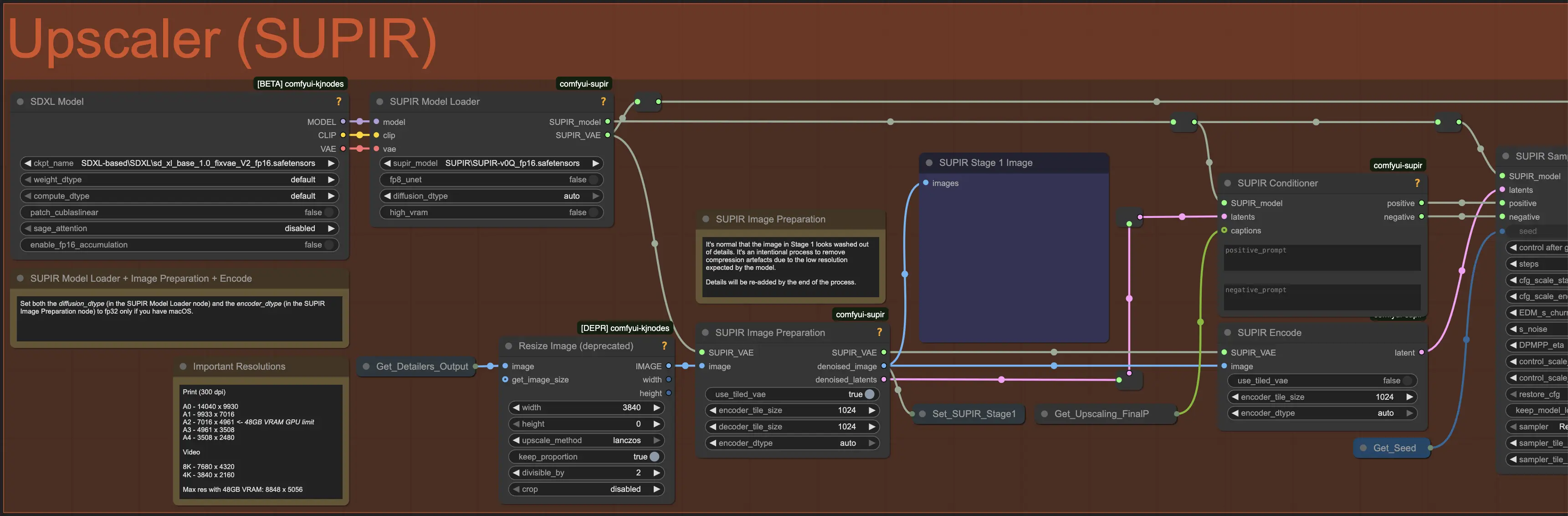This screenshot has width=1568, height=516.
Task: Click the SUPIR Model Loader help icon
Action: (603, 102)
